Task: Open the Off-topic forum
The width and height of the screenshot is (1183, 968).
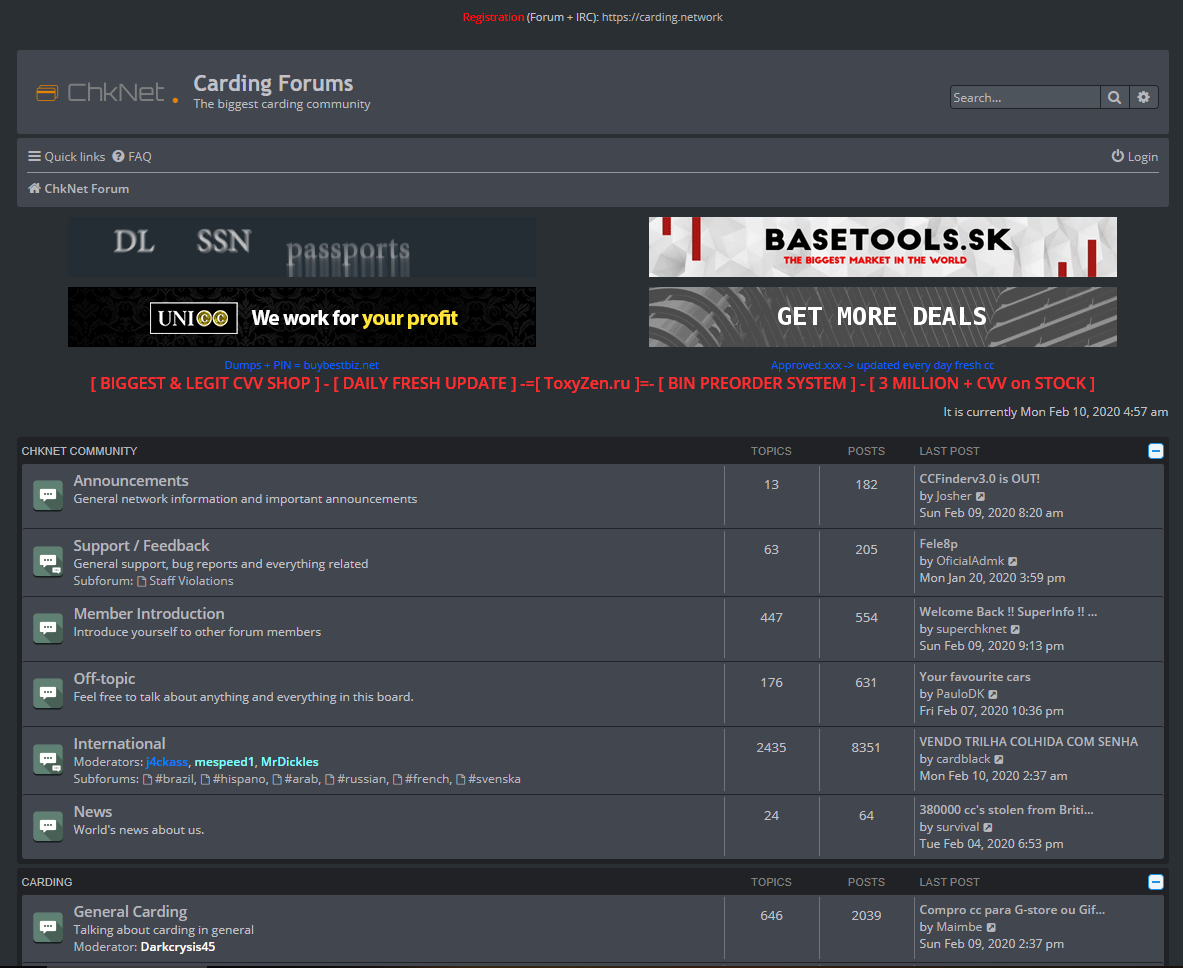Action: [x=104, y=678]
